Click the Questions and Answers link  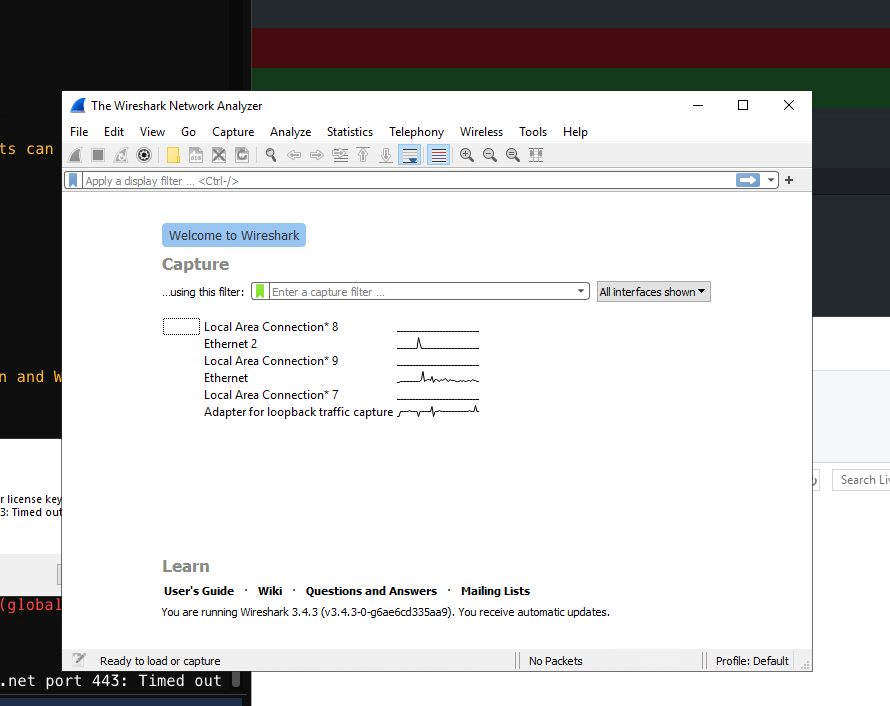tap(371, 591)
